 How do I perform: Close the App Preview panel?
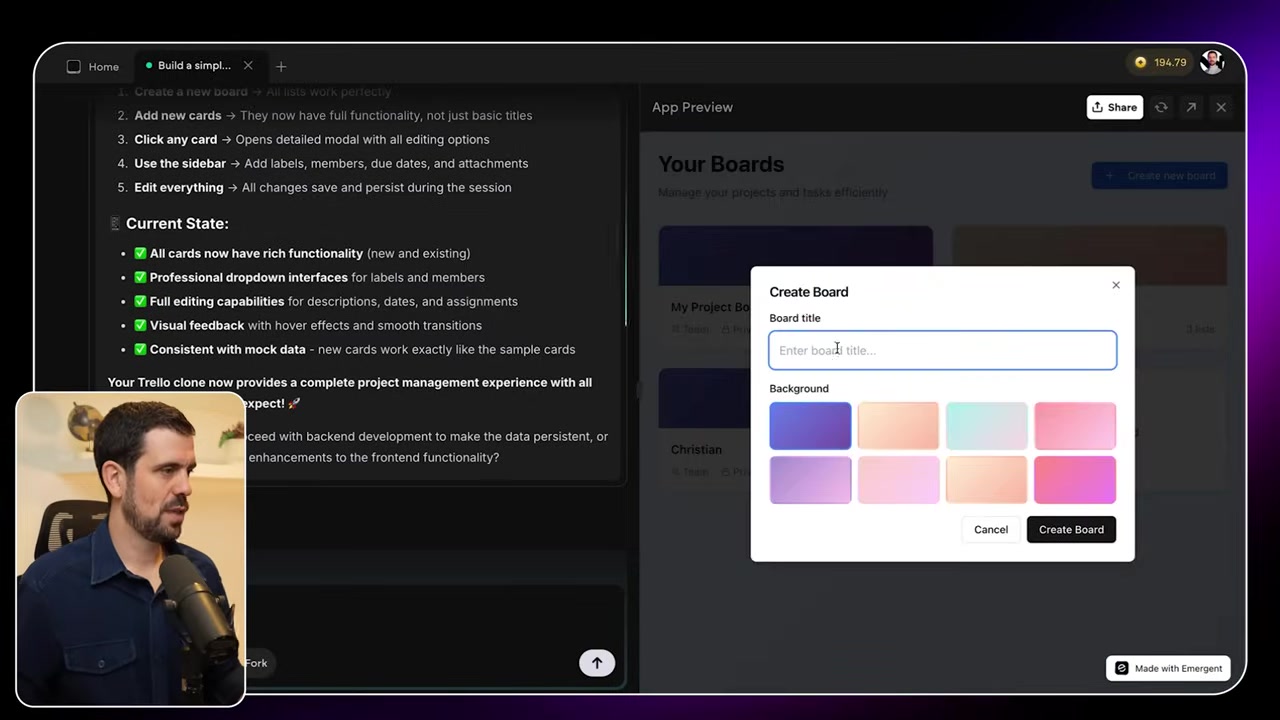pyautogui.click(x=1221, y=107)
